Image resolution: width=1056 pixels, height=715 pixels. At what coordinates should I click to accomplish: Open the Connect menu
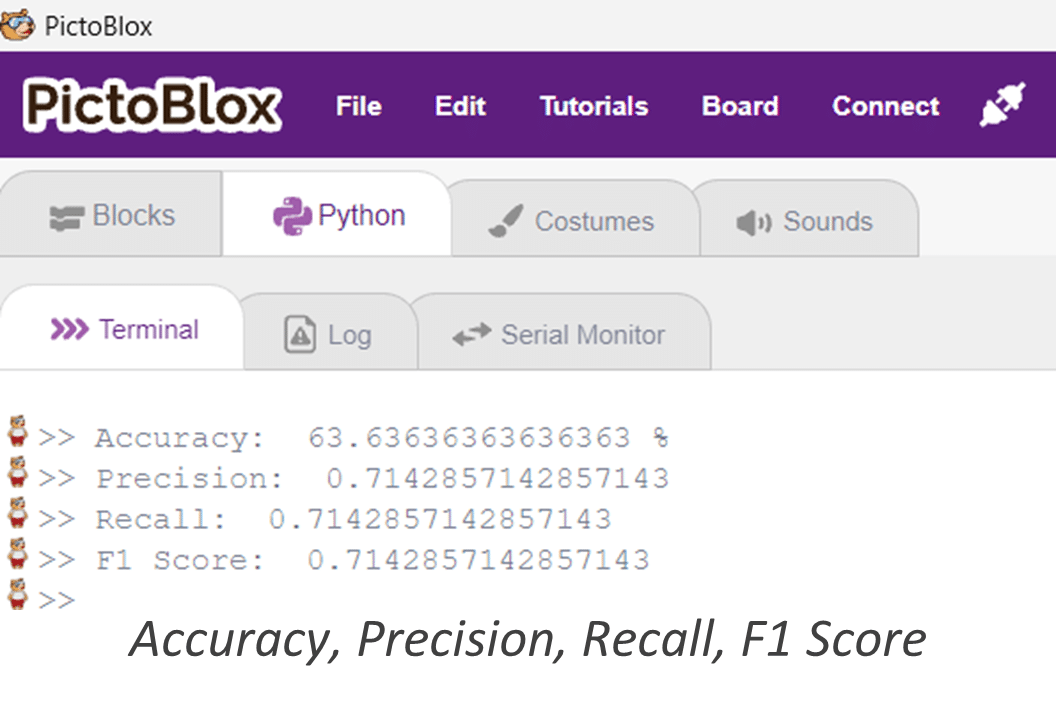[886, 106]
